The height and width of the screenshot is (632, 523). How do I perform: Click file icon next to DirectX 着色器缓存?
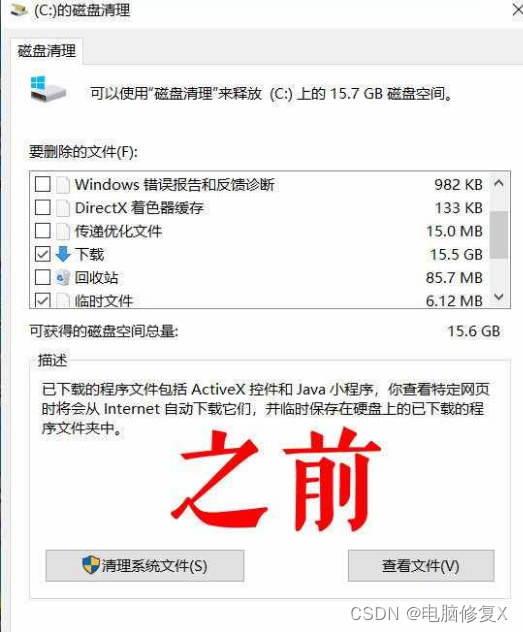point(63,208)
